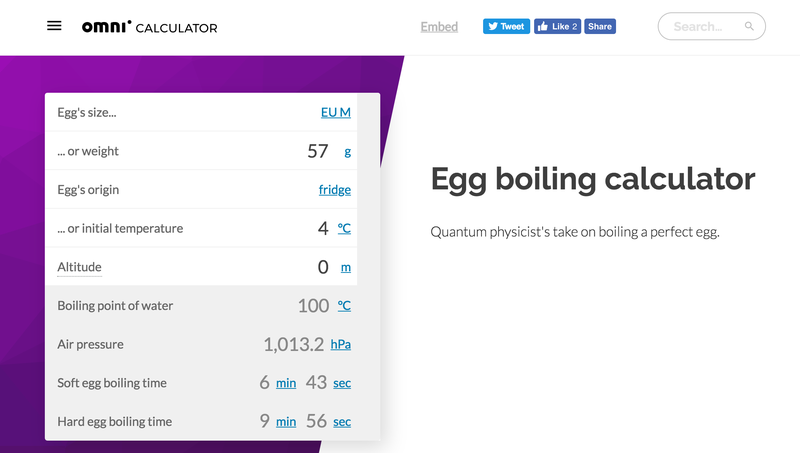Edit the initial temperature value 4
800x453 pixels.
[323, 228]
